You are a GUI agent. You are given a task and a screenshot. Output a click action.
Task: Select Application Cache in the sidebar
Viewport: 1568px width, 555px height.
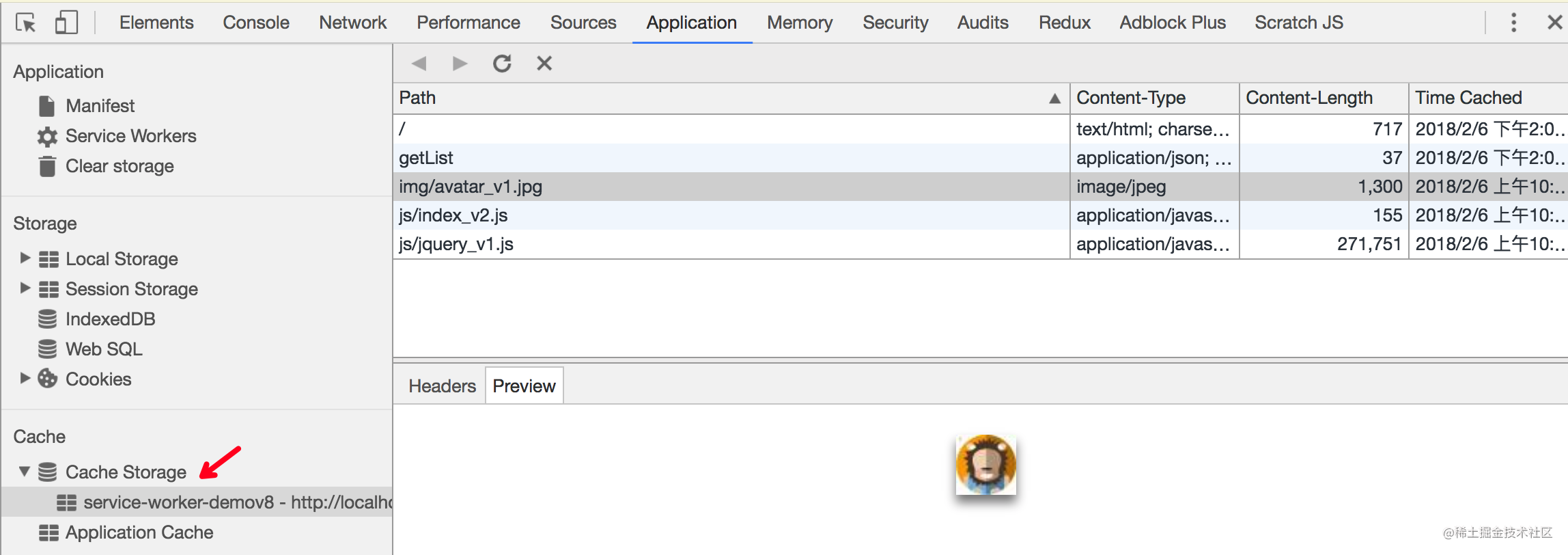tap(139, 532)
